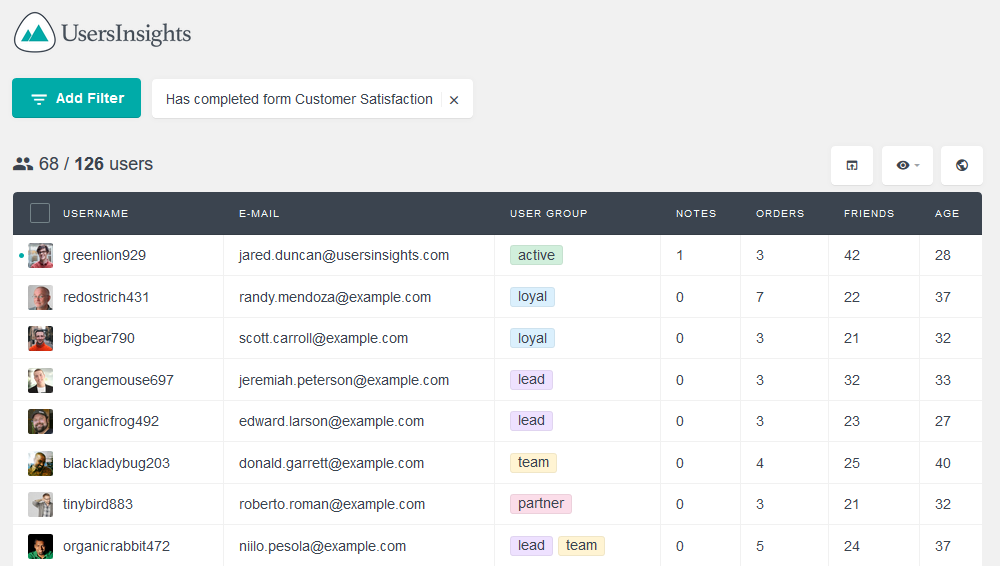
Task: Open greenlion929 avatar thumbnail
Action: pyautogui.click(x=40, y=255)
